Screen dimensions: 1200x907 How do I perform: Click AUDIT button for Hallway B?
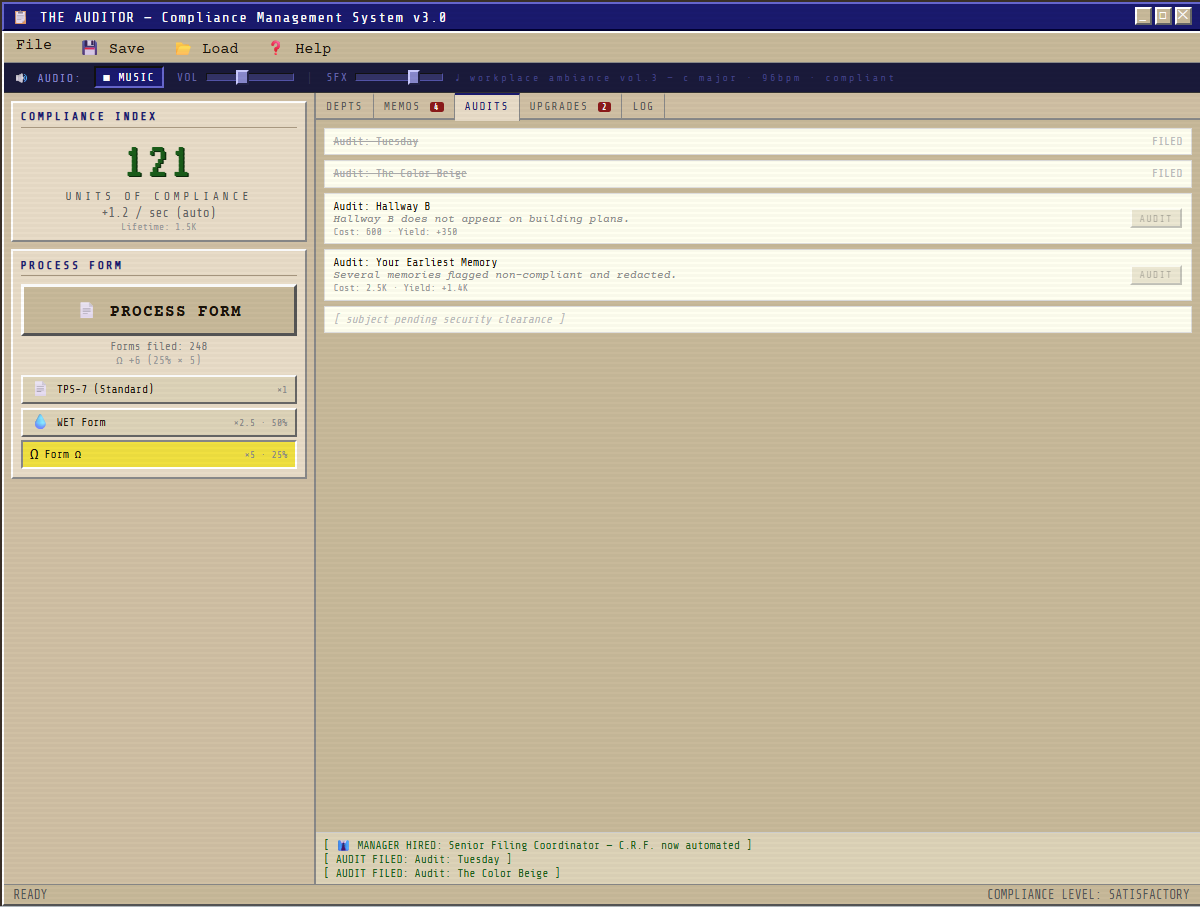[x=1156, y=218]
